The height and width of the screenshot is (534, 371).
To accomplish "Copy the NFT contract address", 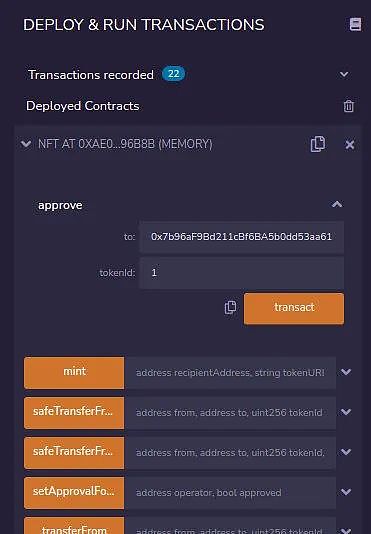I will [318, 144].
